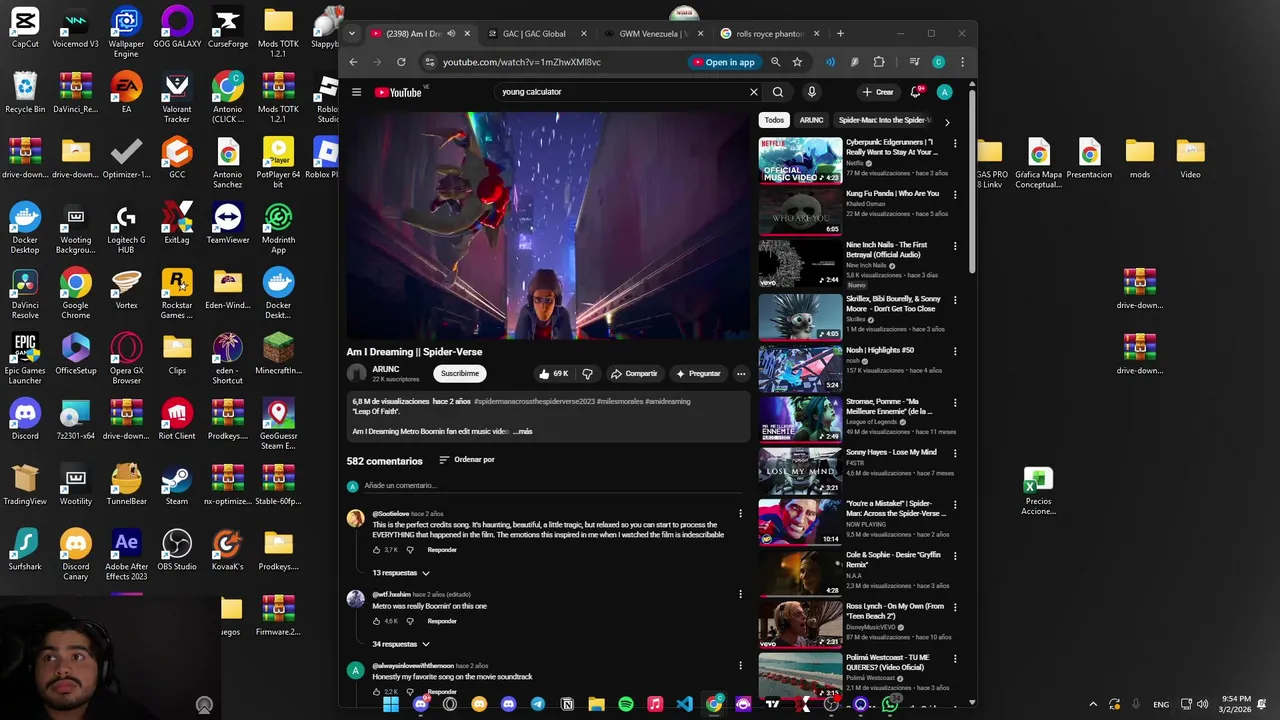Reply to @Sootielove with Responder
This screenshot has width=1280, height=720.
coord(442,550)
